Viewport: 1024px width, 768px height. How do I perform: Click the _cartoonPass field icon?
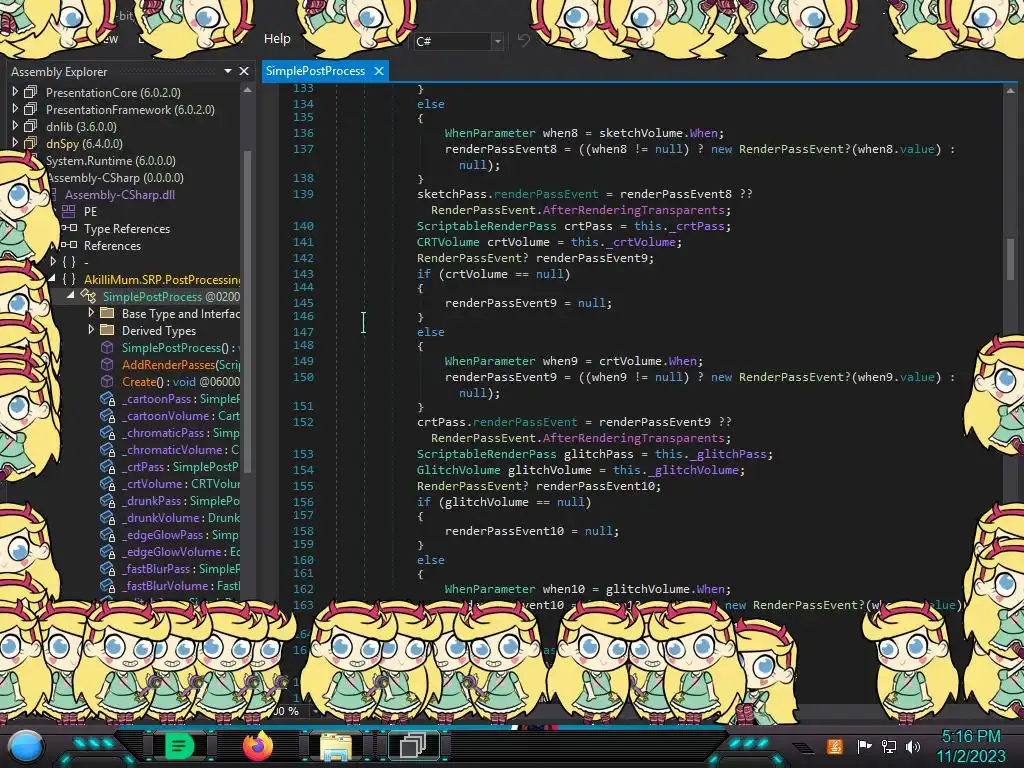108,399
